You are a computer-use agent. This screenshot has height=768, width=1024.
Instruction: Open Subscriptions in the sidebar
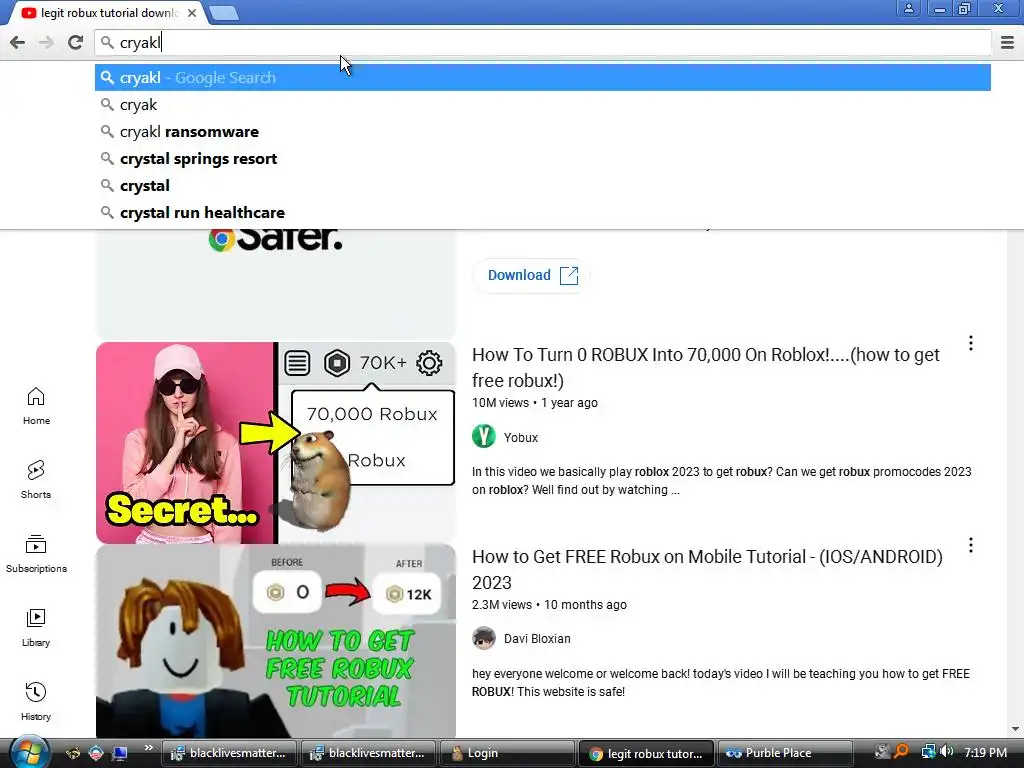tap(36, 553)
